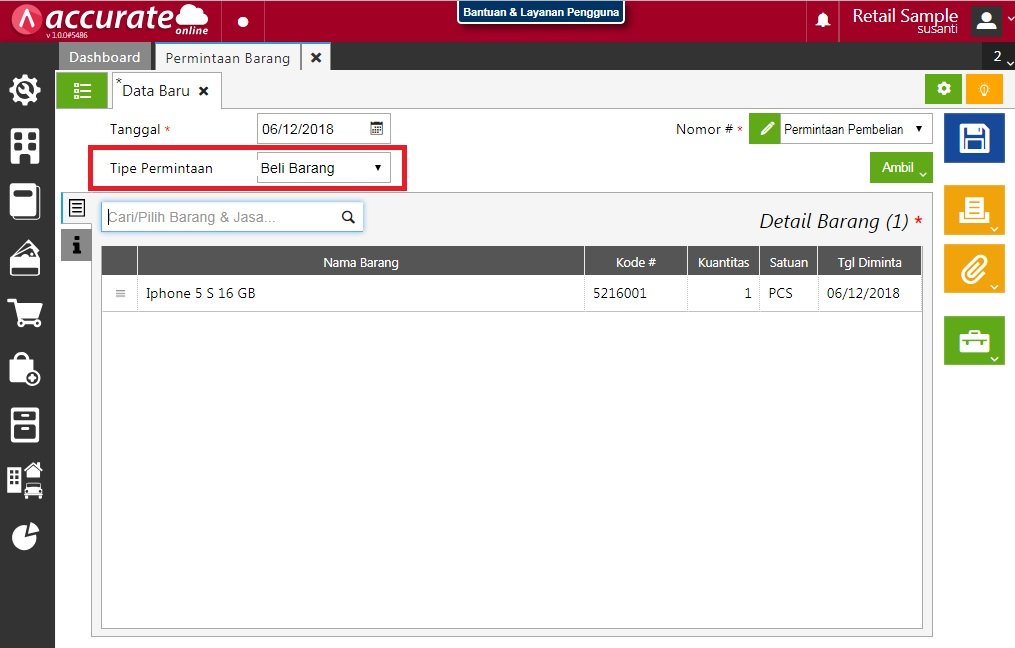Click the orange lightbulb tips icon

[x=984, y=89]
